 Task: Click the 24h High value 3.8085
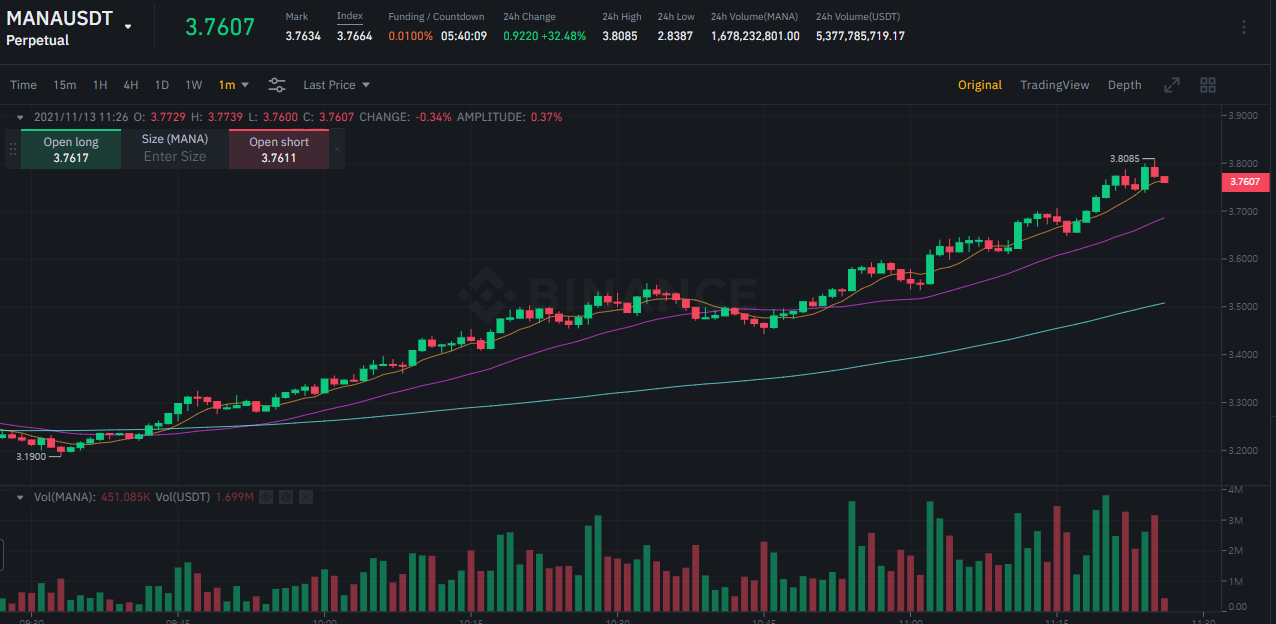[621, 36]
